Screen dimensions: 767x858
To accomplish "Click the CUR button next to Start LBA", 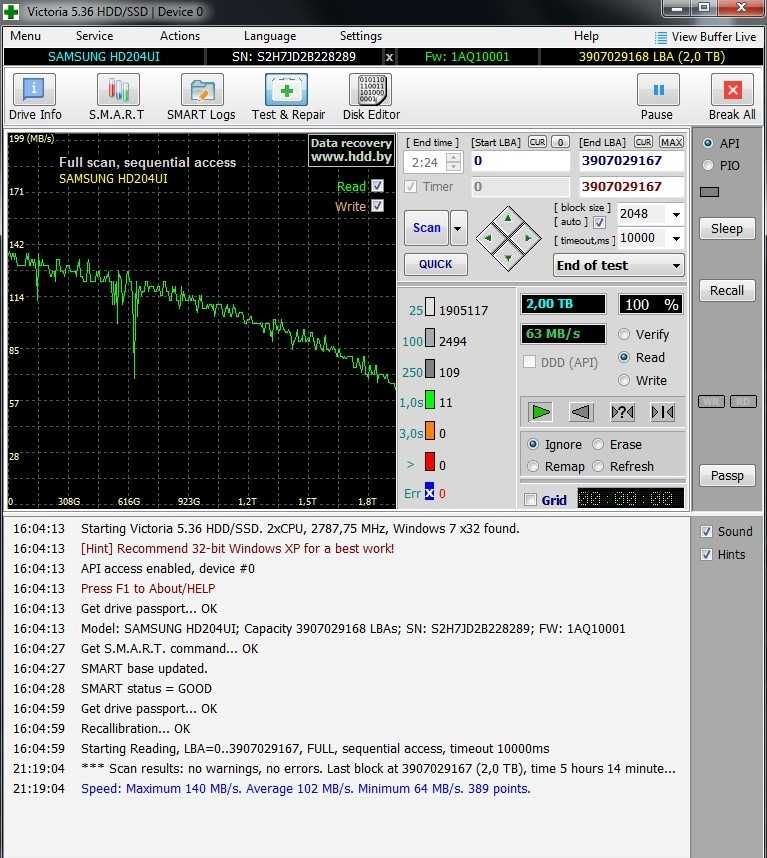I will coord(537,142).
